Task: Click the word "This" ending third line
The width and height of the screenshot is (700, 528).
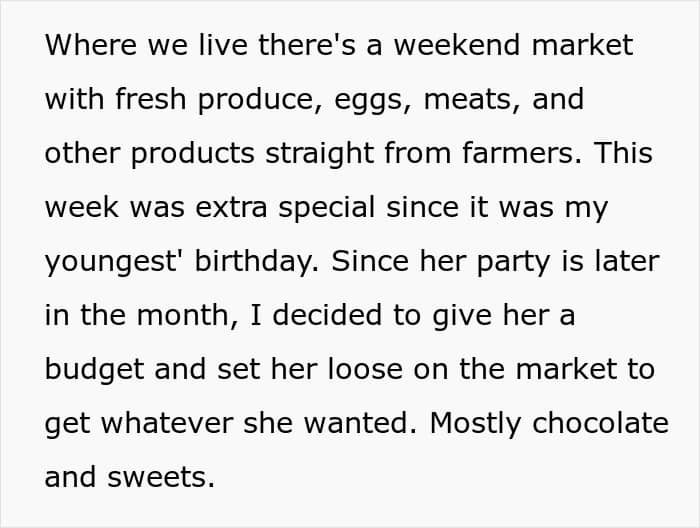Action: 623,153
